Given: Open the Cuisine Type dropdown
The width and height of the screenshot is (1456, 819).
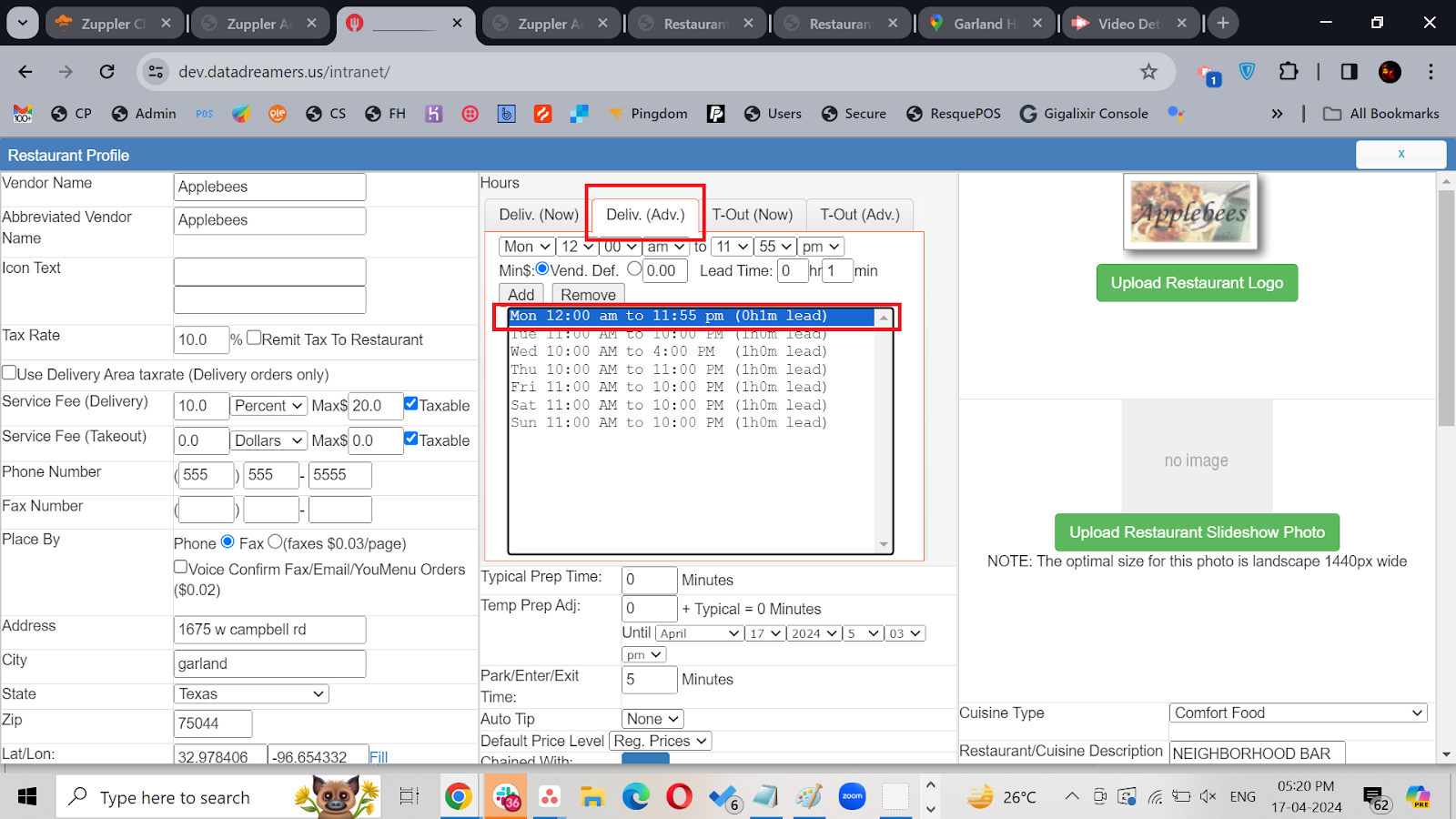Looking at the screenshot, I should 1298,713.
